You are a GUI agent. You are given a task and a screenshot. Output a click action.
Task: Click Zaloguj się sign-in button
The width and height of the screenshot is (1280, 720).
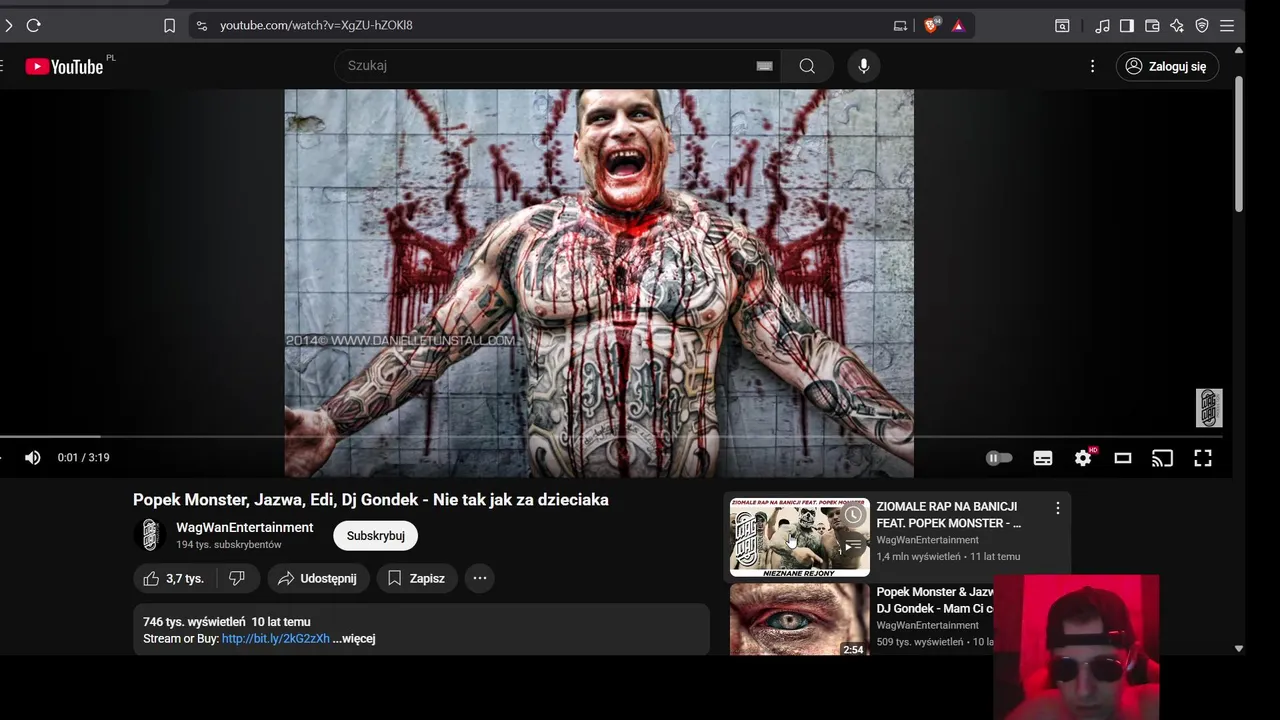[x=1167, y=66]
